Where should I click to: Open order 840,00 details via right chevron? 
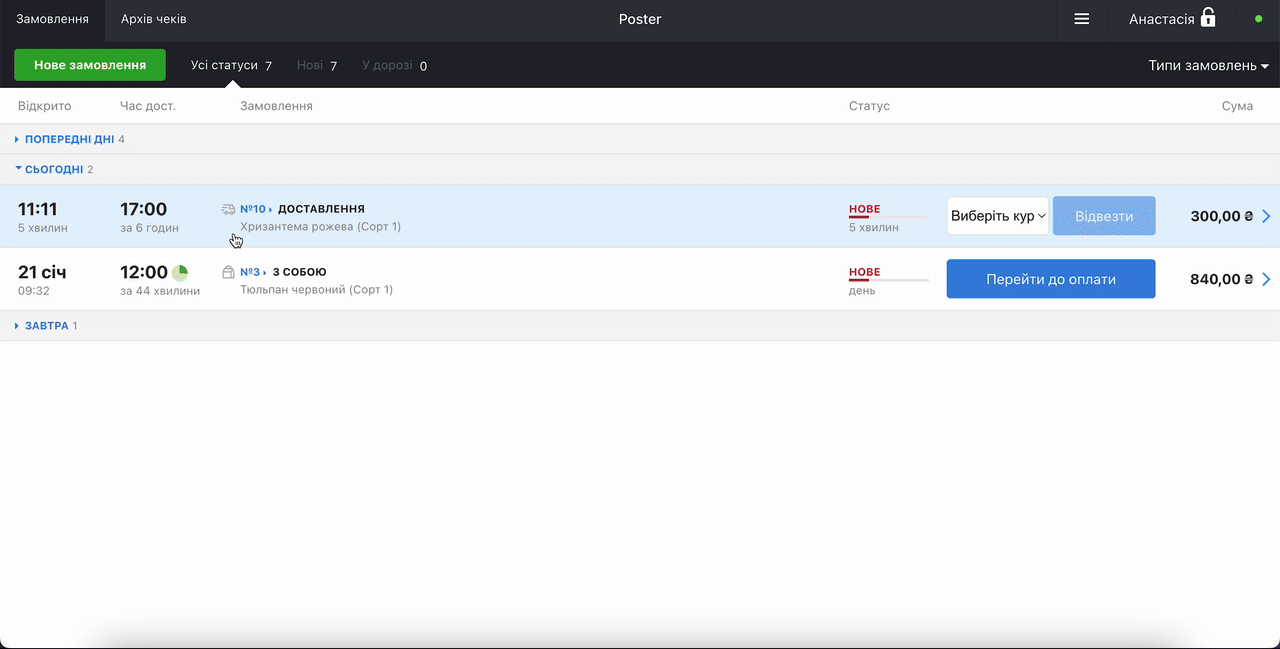[1266, 279]
